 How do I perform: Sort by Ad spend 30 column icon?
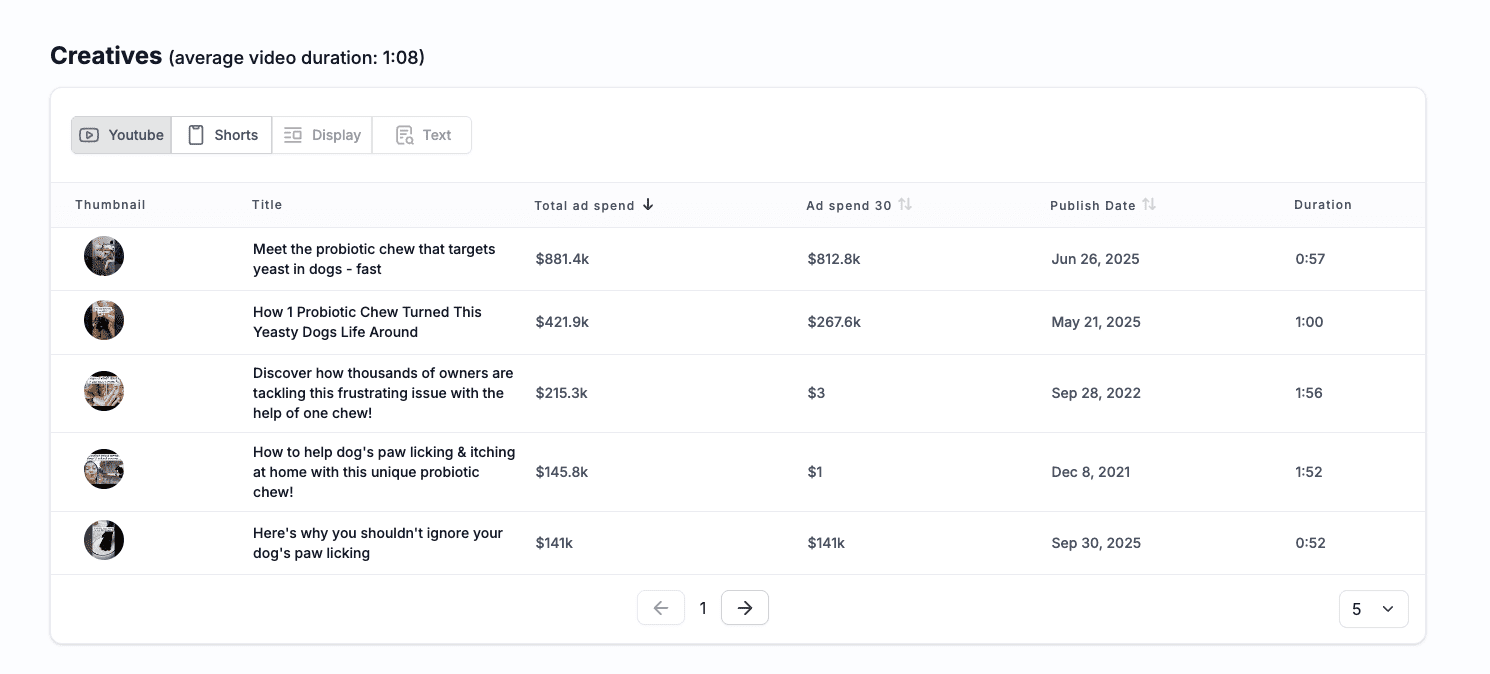(x=905, y=205)
